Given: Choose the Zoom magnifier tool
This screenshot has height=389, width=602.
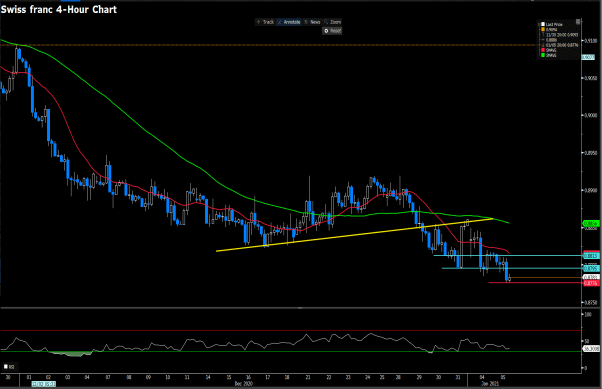Looking at the screenshot, I should 332,22.
